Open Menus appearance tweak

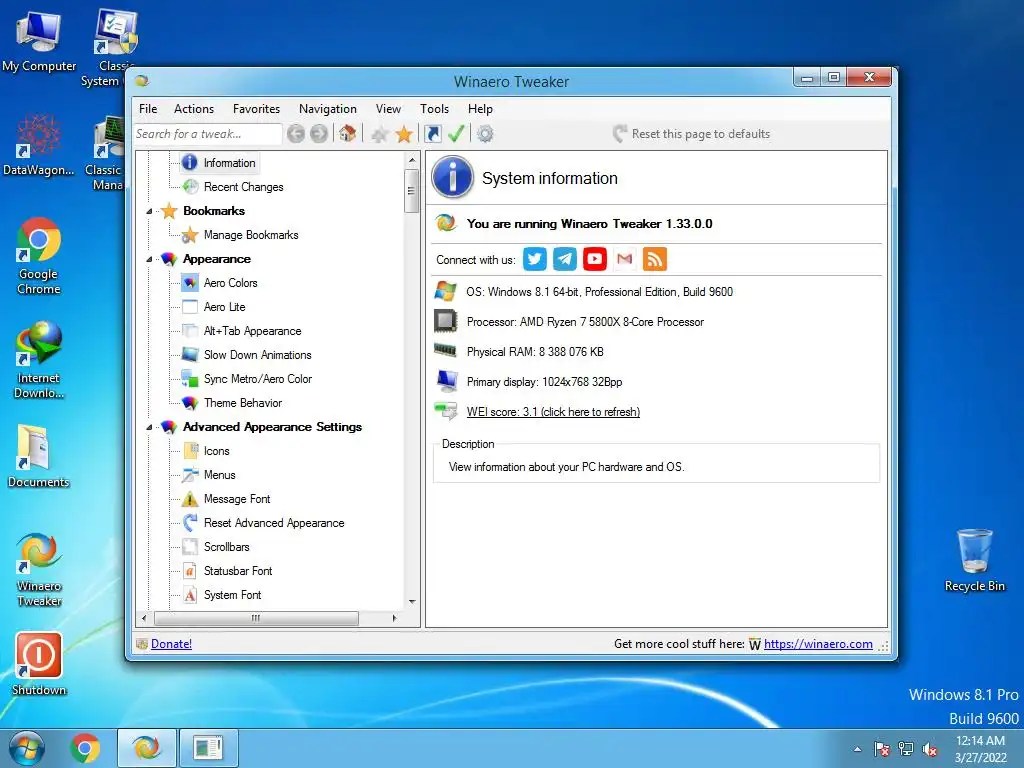point(219,475)
